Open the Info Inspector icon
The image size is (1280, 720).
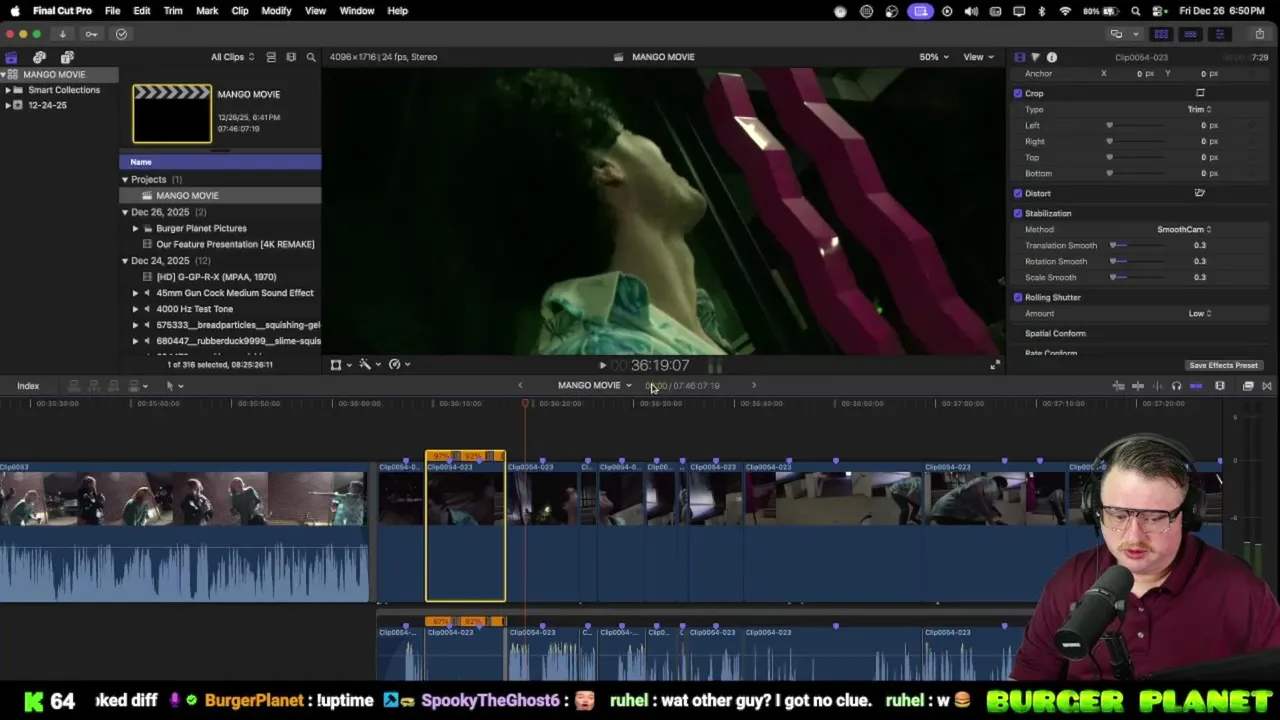[1052, 57]
